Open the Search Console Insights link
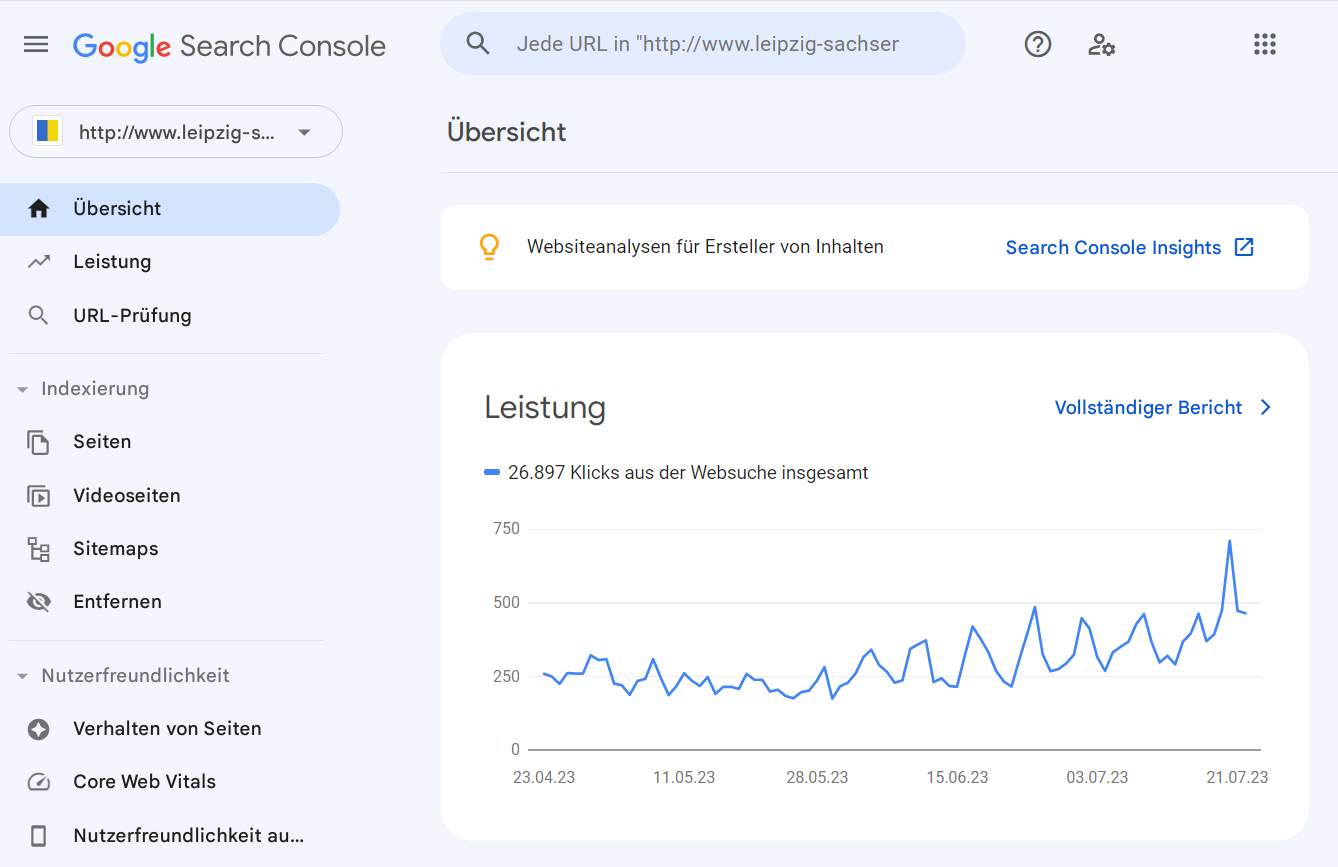 pos(1113,247)
